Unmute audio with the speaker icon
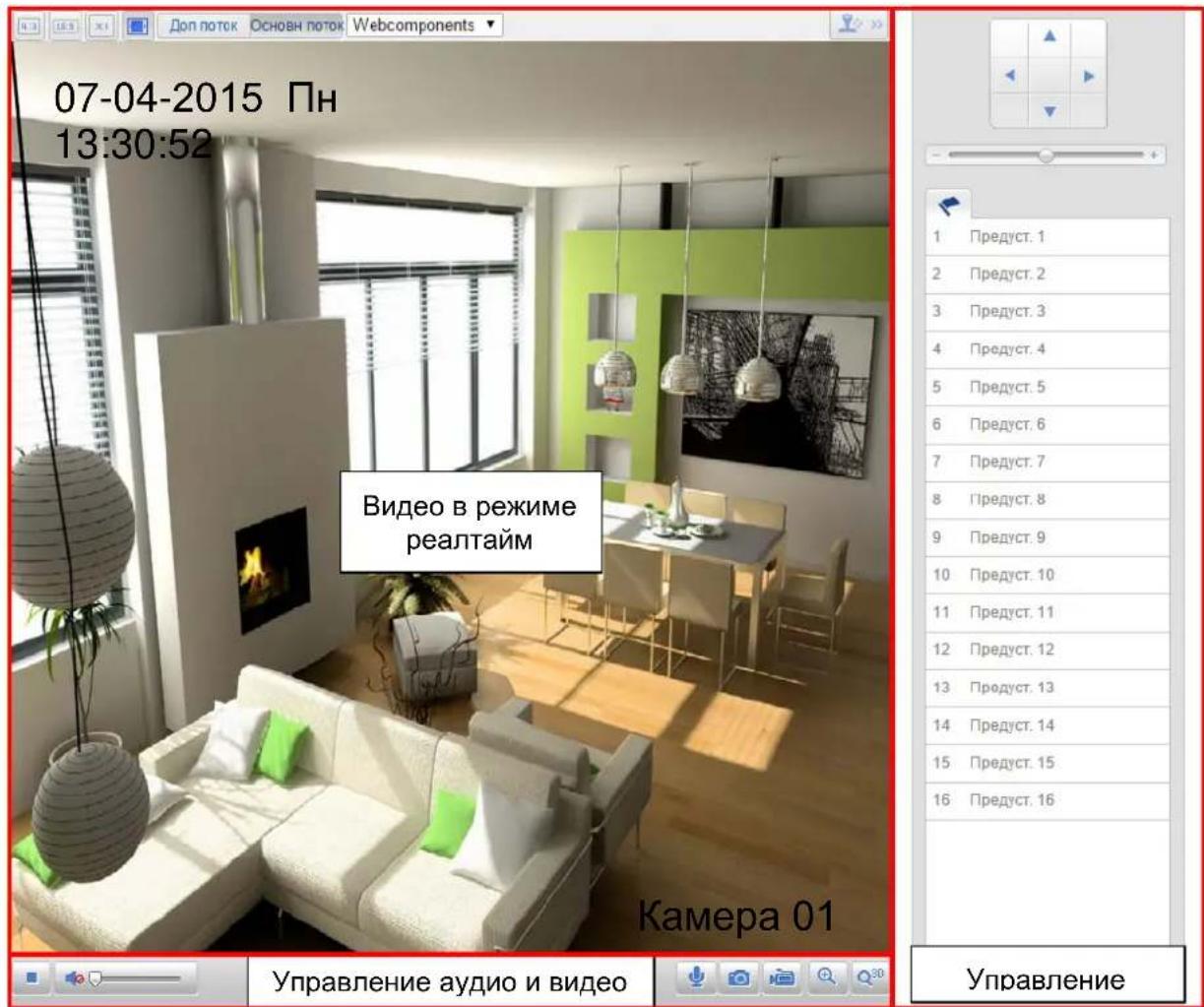Screen dimensions: 1204x1007 click(74, 978)
